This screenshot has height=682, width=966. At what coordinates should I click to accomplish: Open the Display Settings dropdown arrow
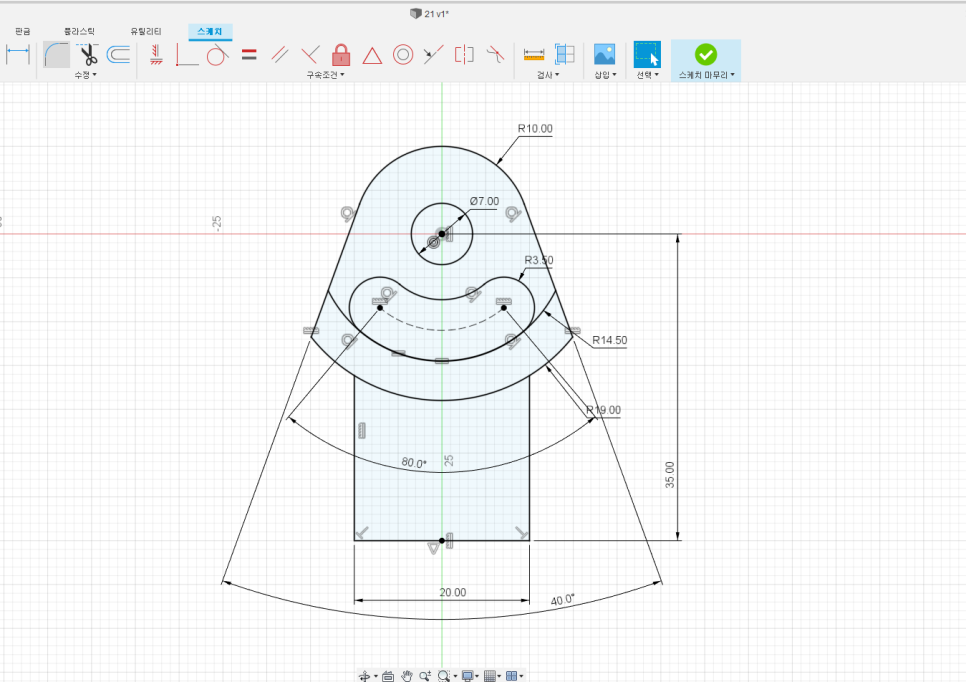[477, 676]
